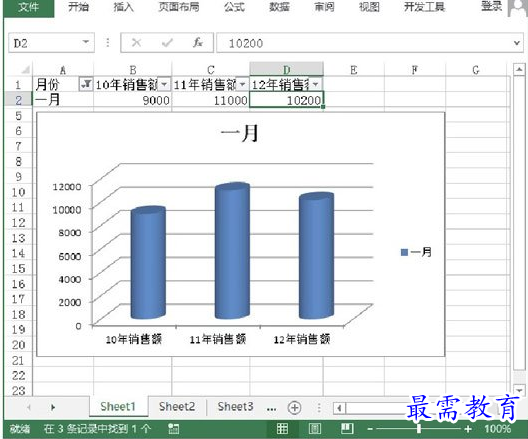Select column A header
The height and width of the screenshot is (439, 528).
click(x=63, y=70)
